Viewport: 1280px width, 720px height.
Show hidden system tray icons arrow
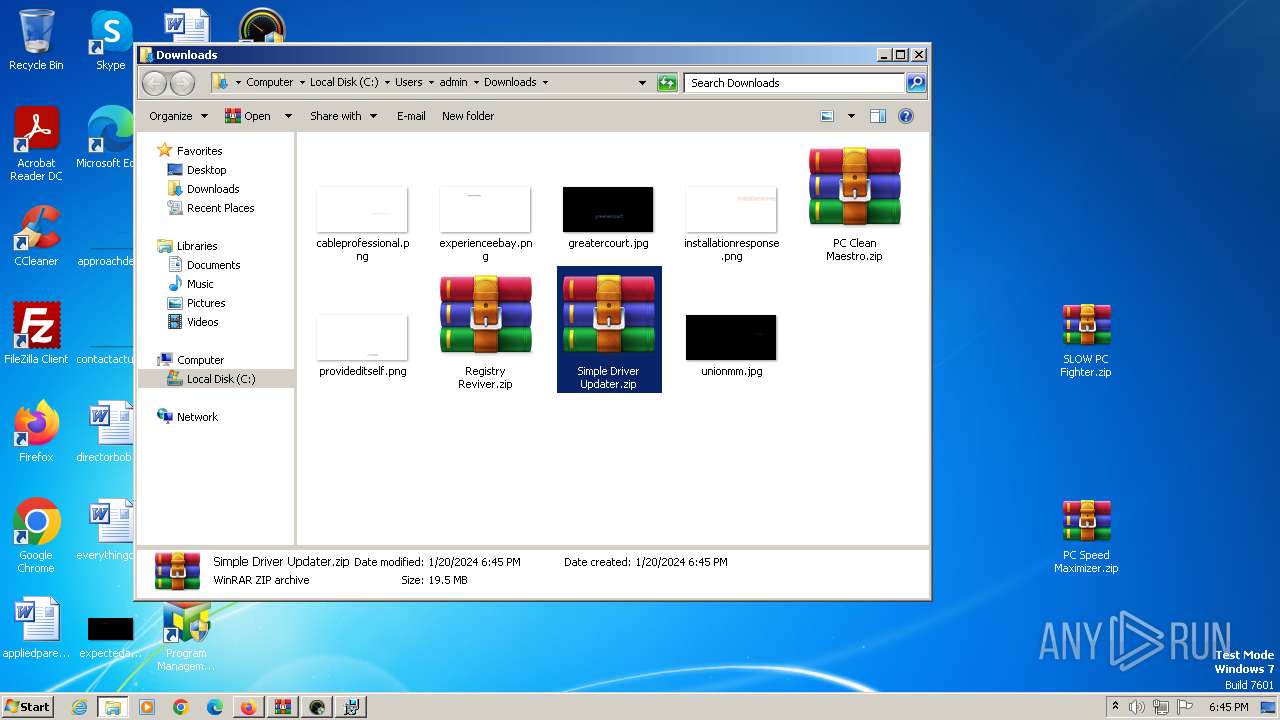point(1115,707)
